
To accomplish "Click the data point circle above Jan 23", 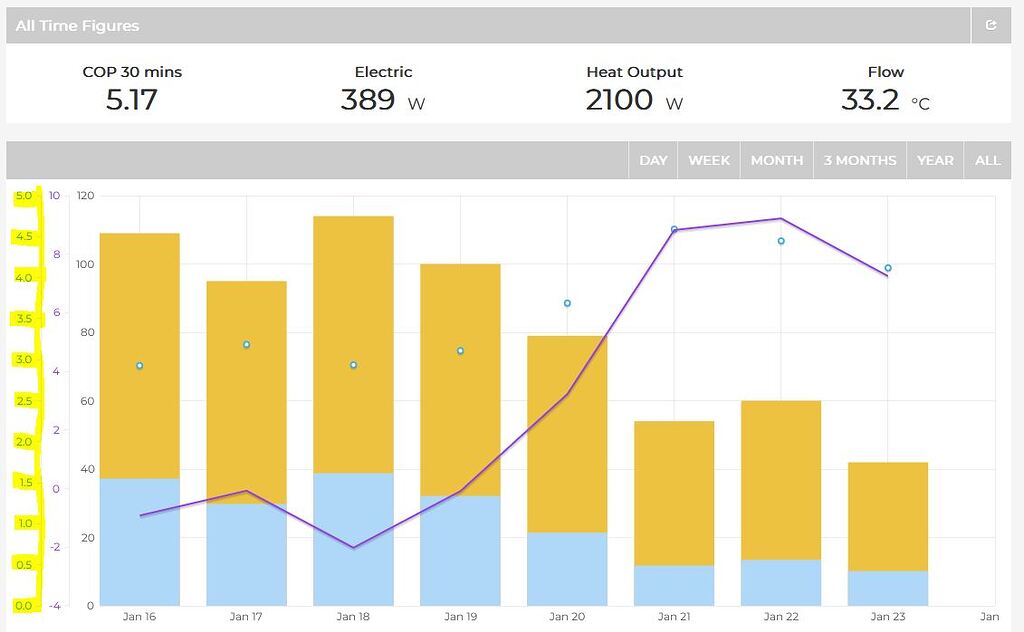I will (887, 268).
